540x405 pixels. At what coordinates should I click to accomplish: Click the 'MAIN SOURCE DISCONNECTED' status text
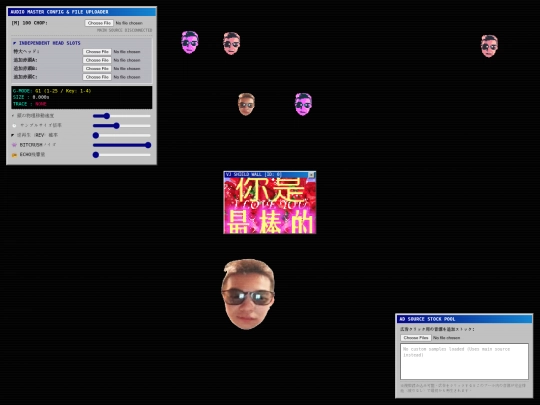click(x=124, y=30)
